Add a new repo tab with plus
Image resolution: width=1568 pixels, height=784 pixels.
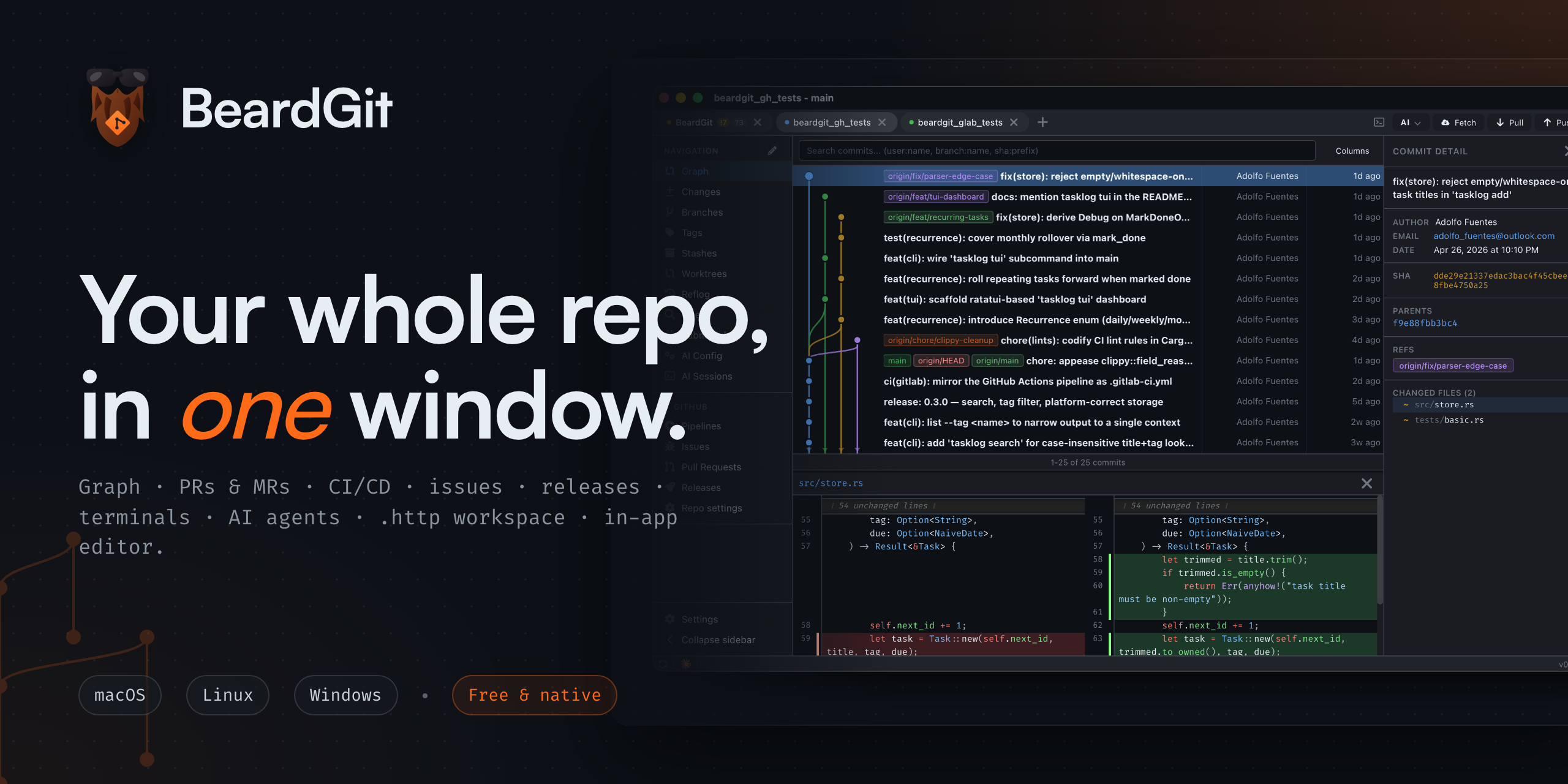point(1042,123)
